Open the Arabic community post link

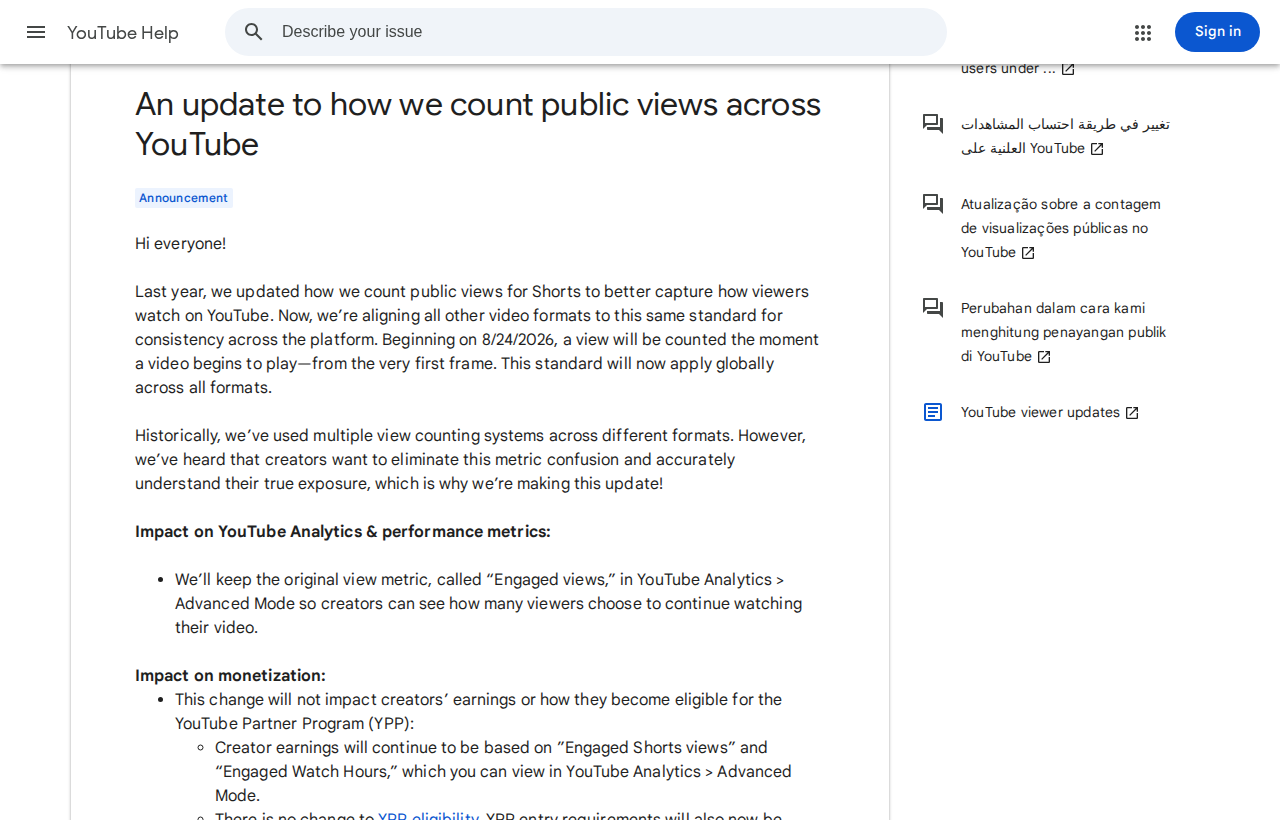[x=1065, y=136]
